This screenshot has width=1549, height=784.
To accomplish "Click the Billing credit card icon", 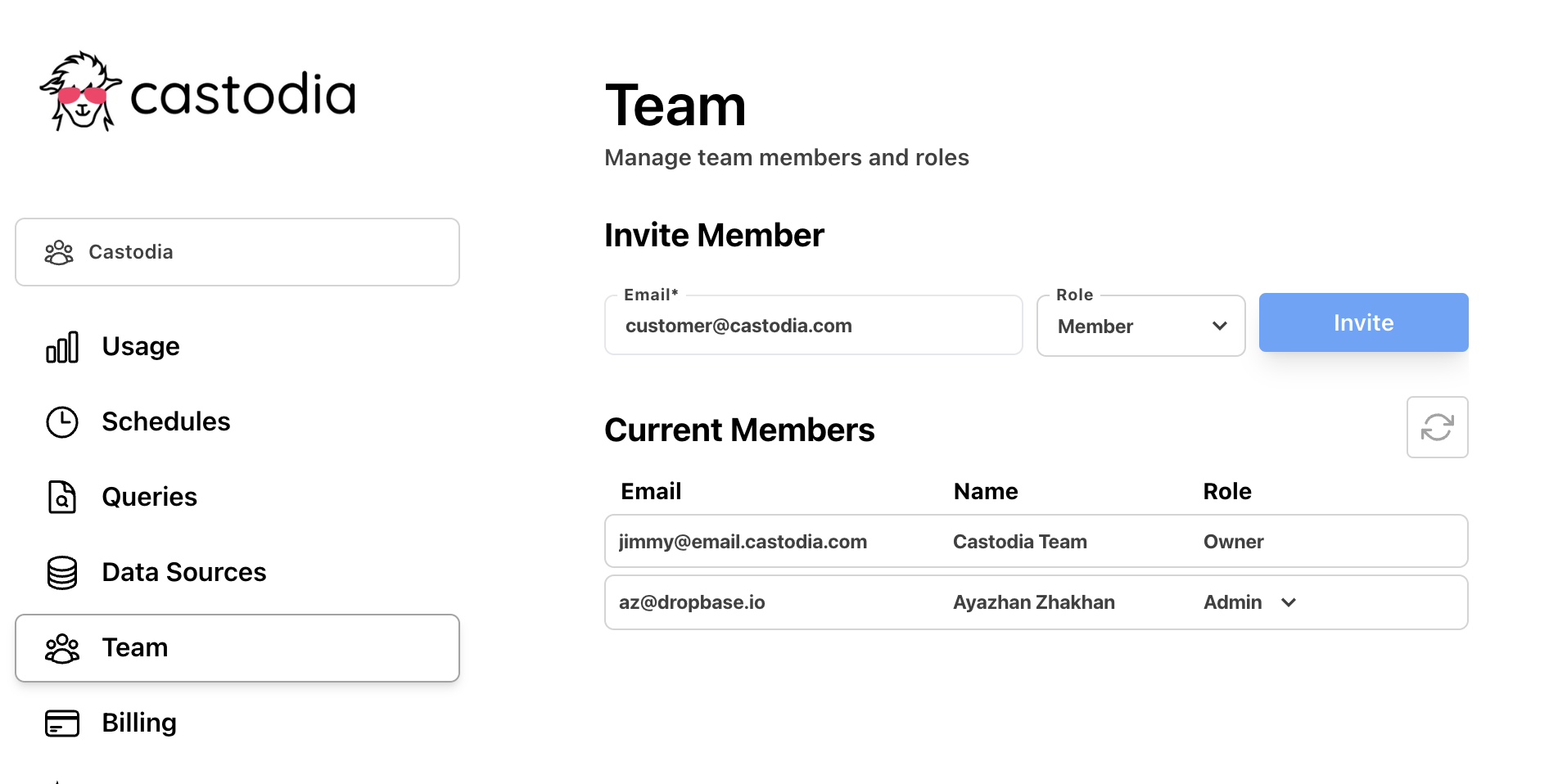I will click(62, 723).
